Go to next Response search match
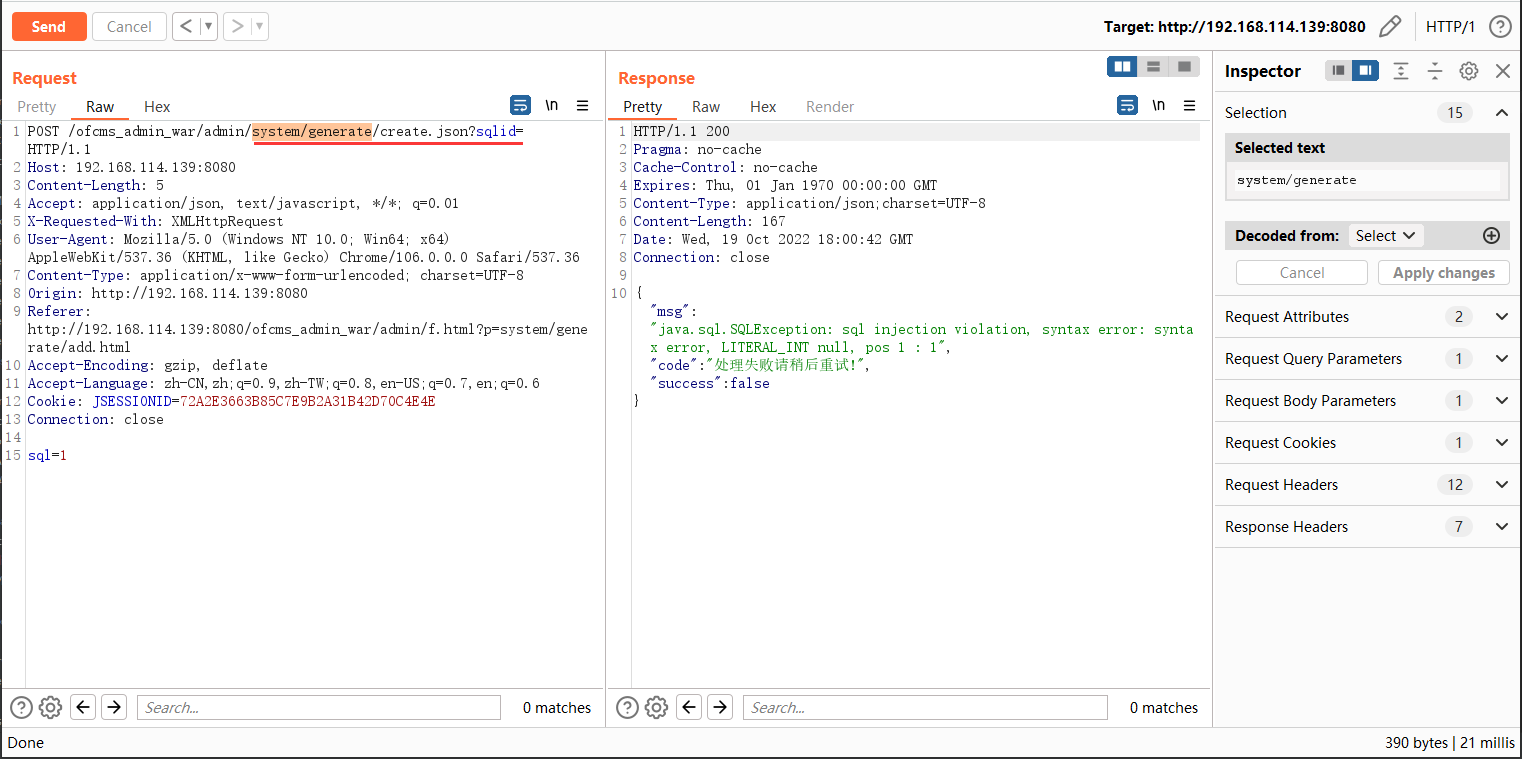1522x759 pixels. (x=720, y=708)
